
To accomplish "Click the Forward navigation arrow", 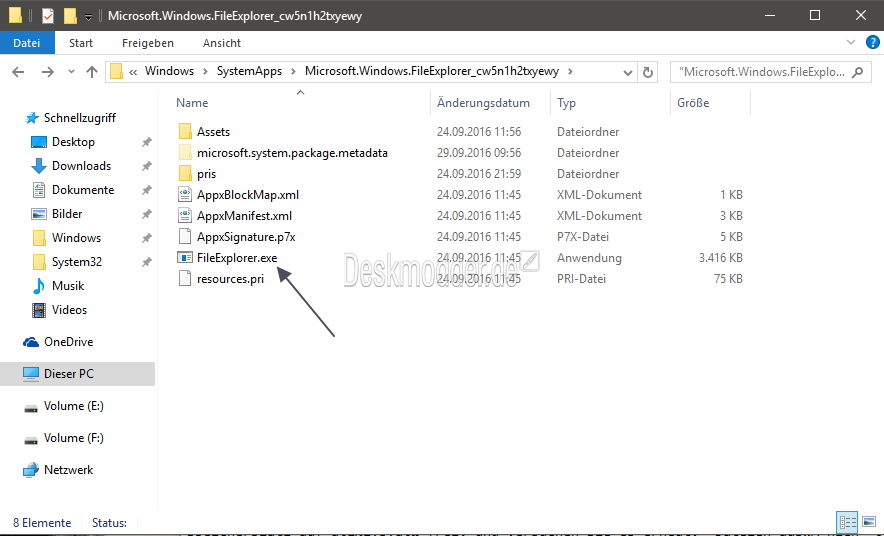I will click(48, 72).
